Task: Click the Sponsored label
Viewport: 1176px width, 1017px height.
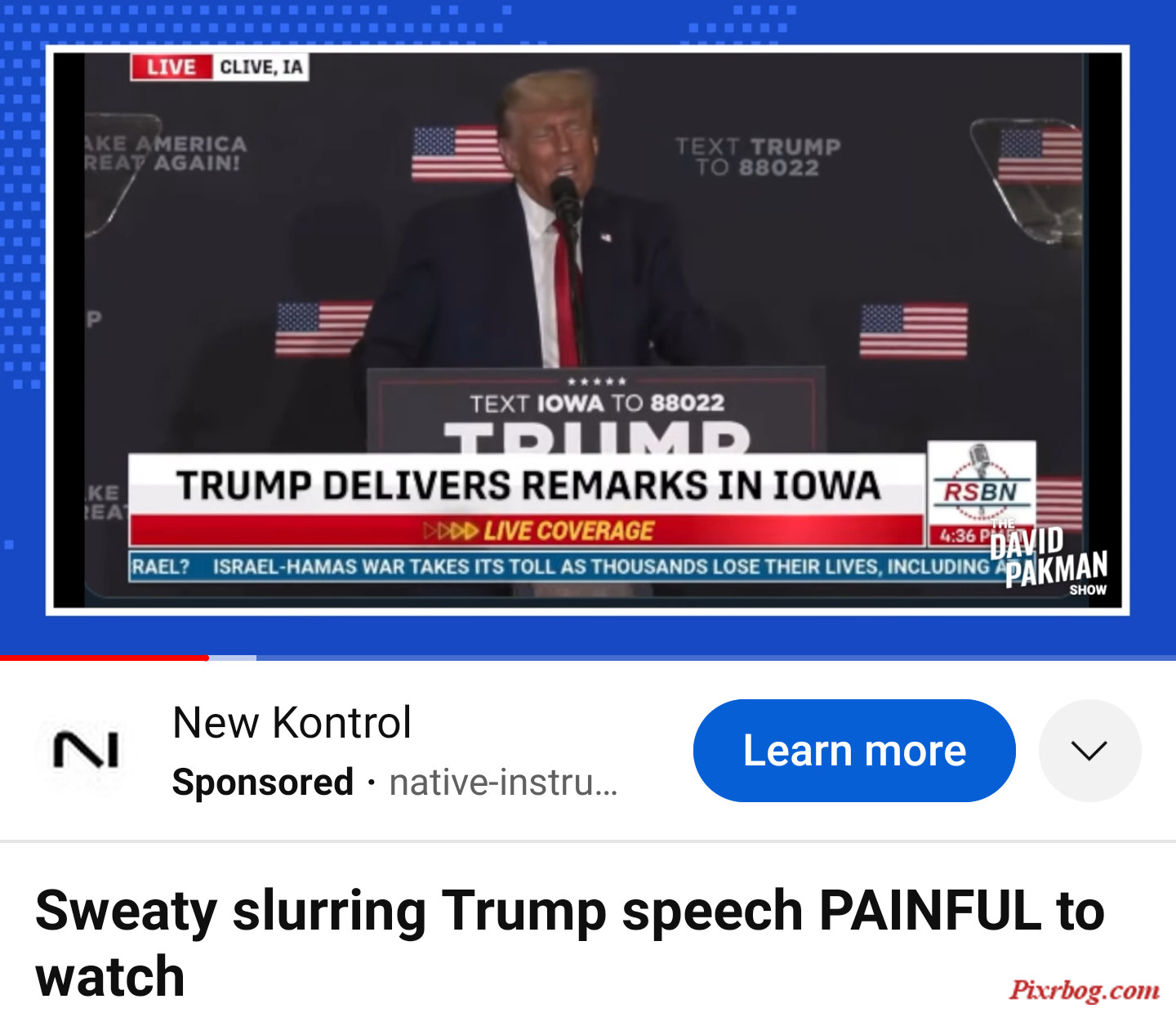Action: tap(263, 783)
